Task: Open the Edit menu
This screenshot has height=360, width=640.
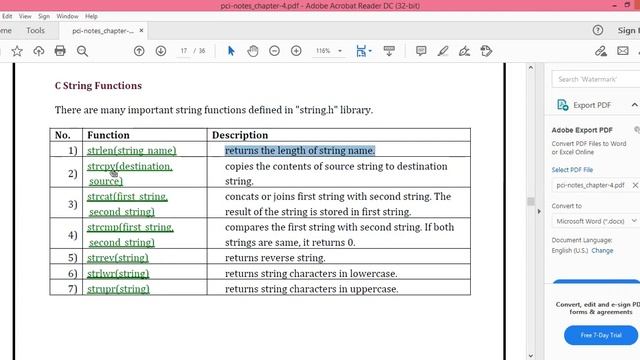Action: pyautogui.click(x=7, y=16)
